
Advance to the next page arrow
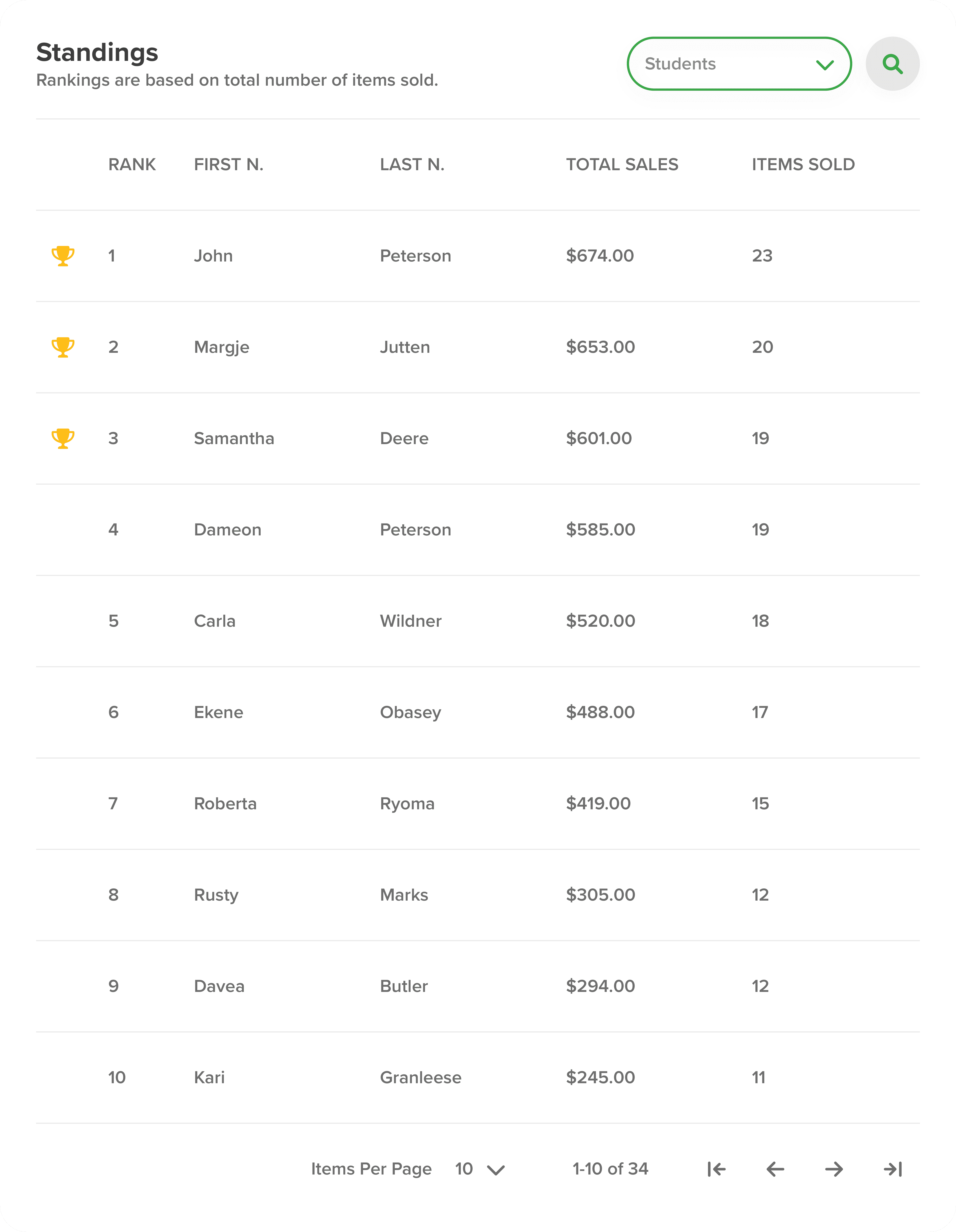834,1169
